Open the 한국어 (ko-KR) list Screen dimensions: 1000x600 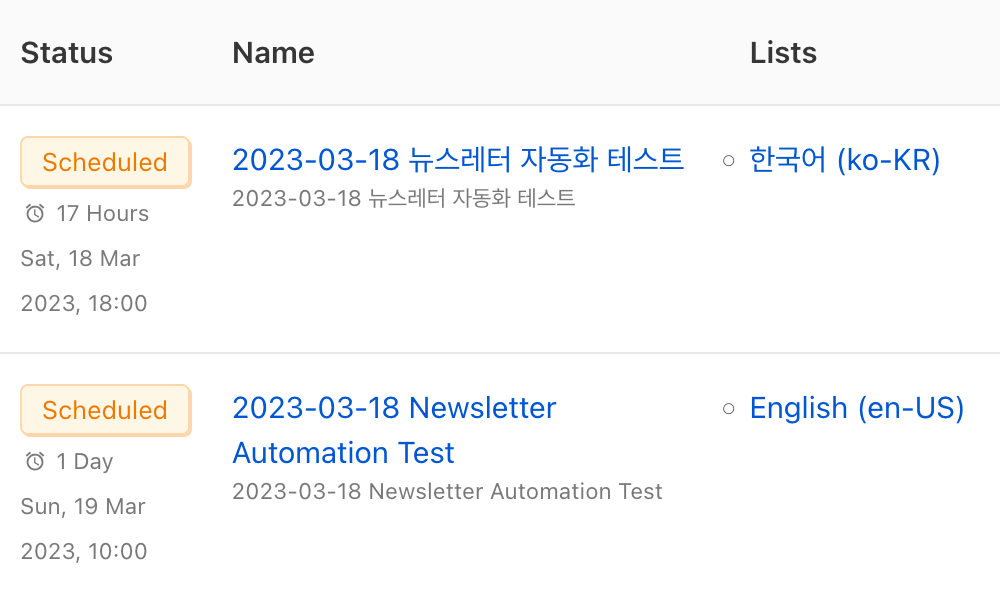click(845, 160)
